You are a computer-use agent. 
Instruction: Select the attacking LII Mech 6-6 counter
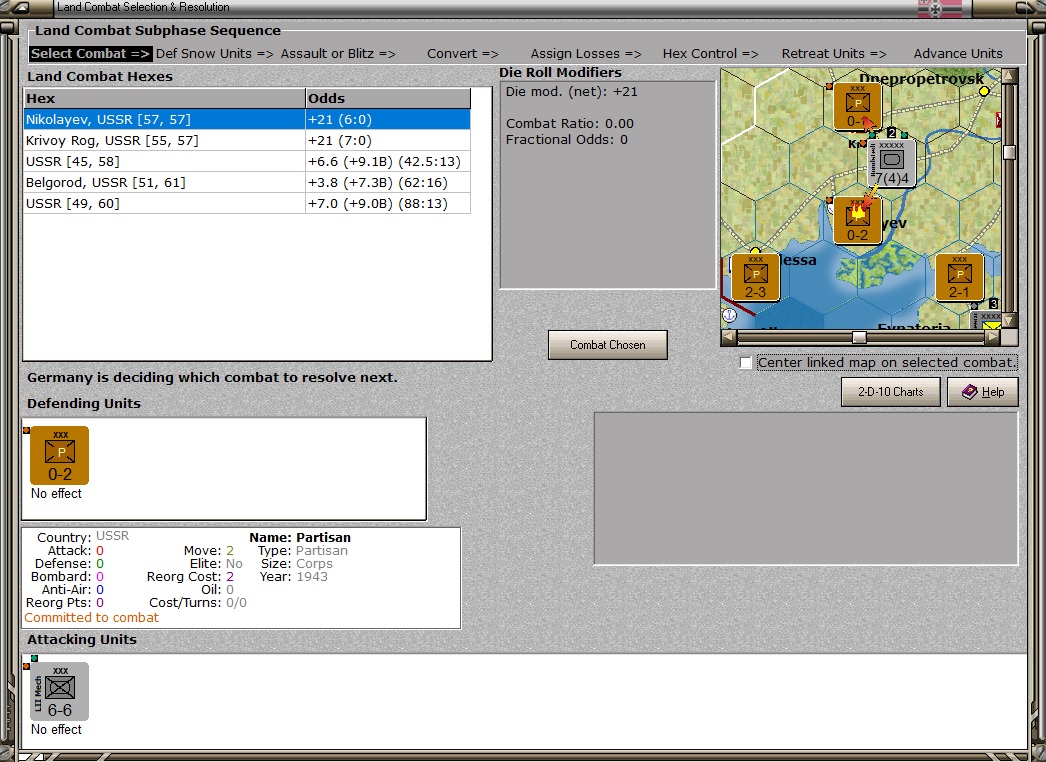coord(59,691)
